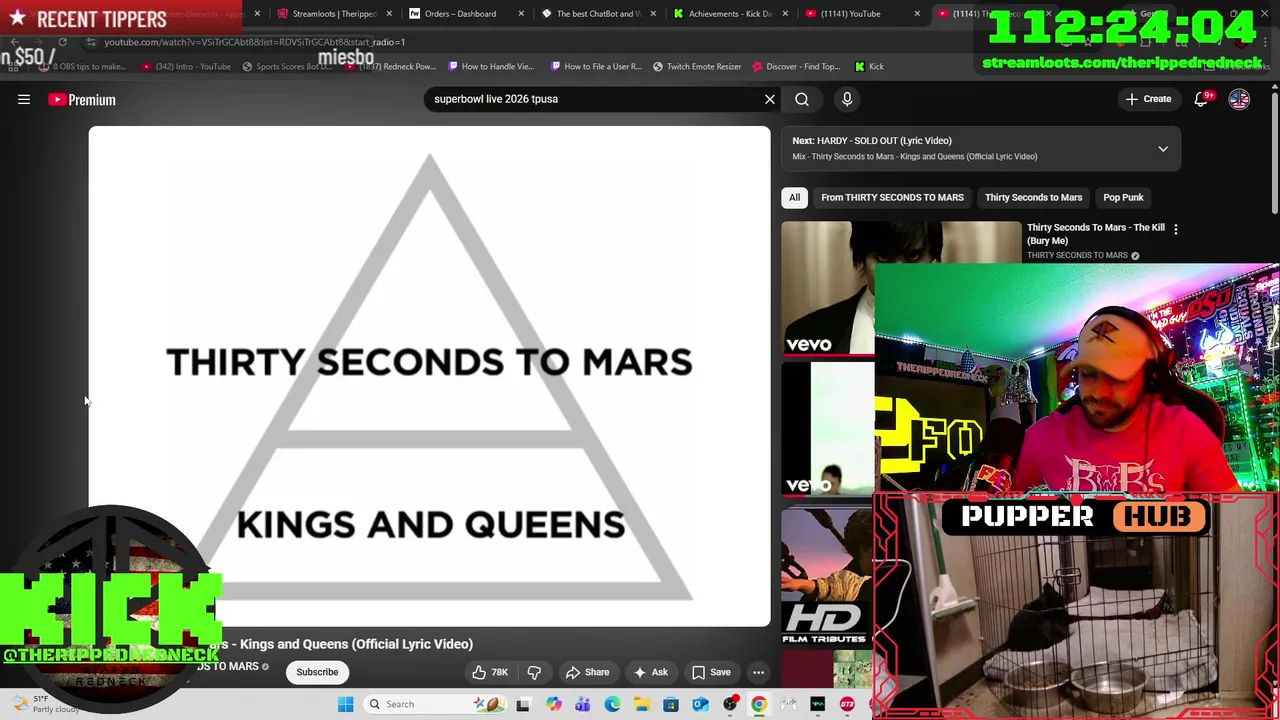
Task: Open Chrome icon on taskbar
Action: (759, 704)
